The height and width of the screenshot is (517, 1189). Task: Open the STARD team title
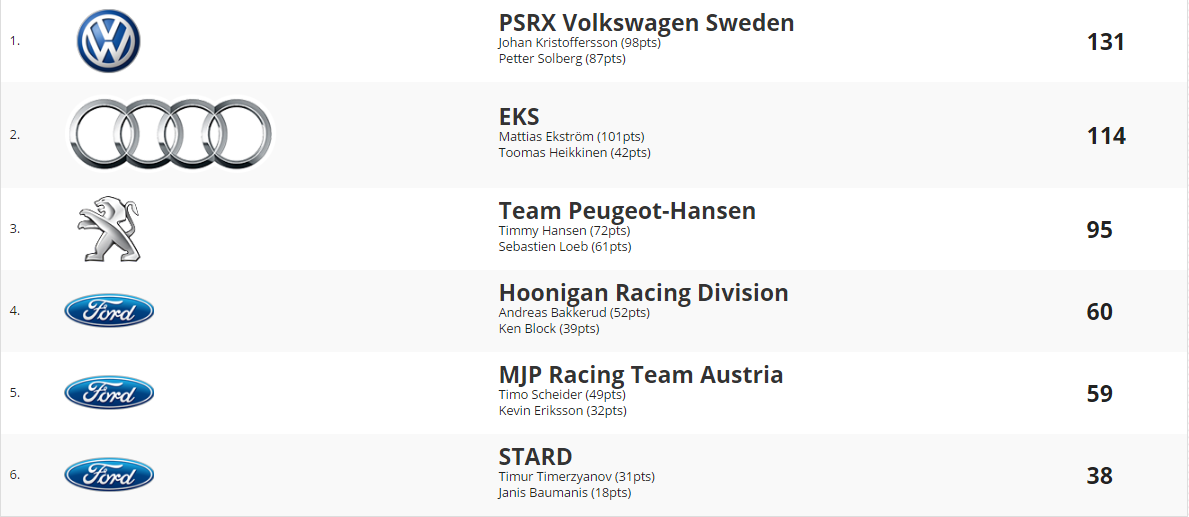click(x=535, y=456)
